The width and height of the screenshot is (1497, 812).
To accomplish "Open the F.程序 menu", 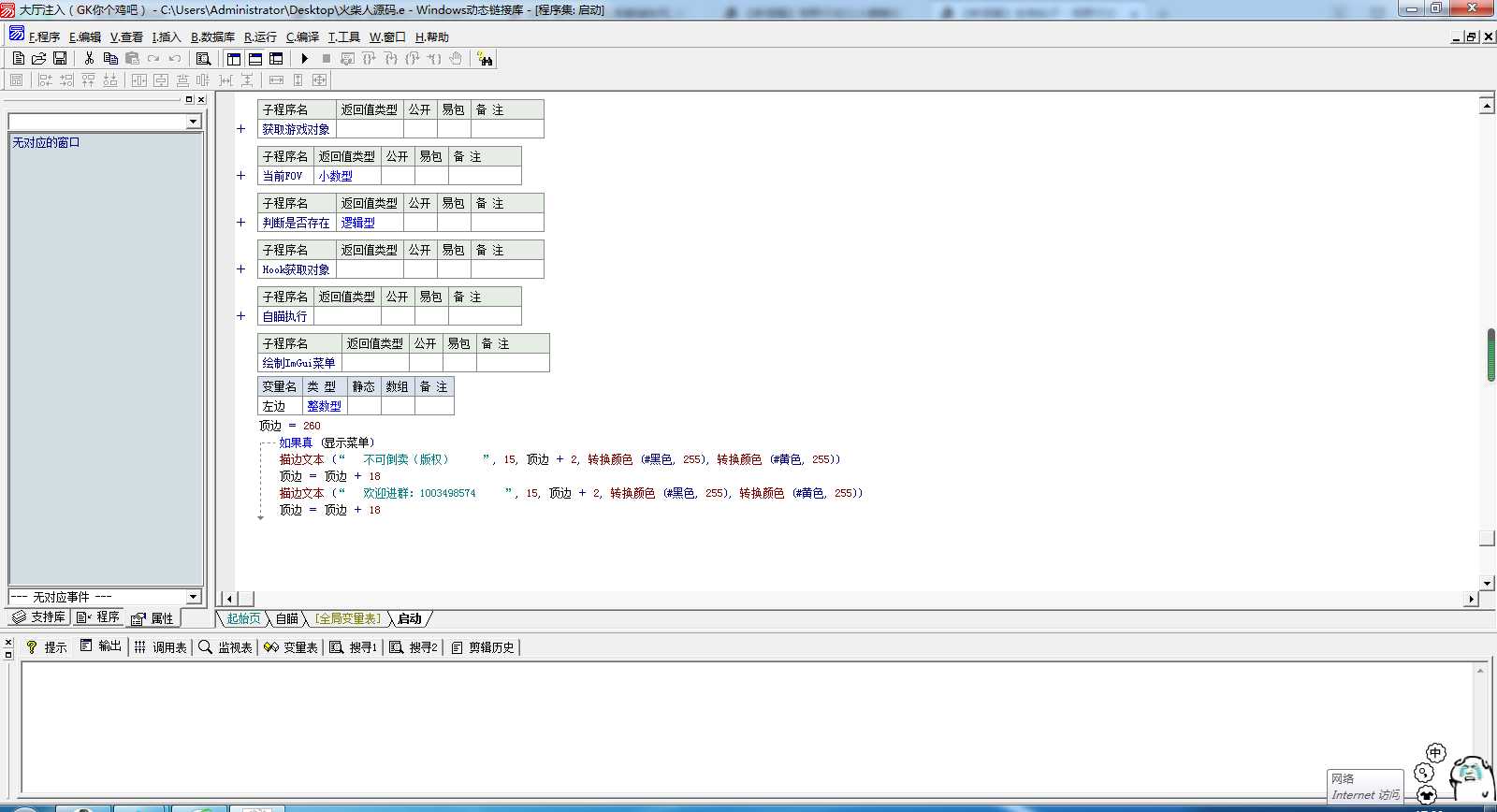I will (44, 37).
